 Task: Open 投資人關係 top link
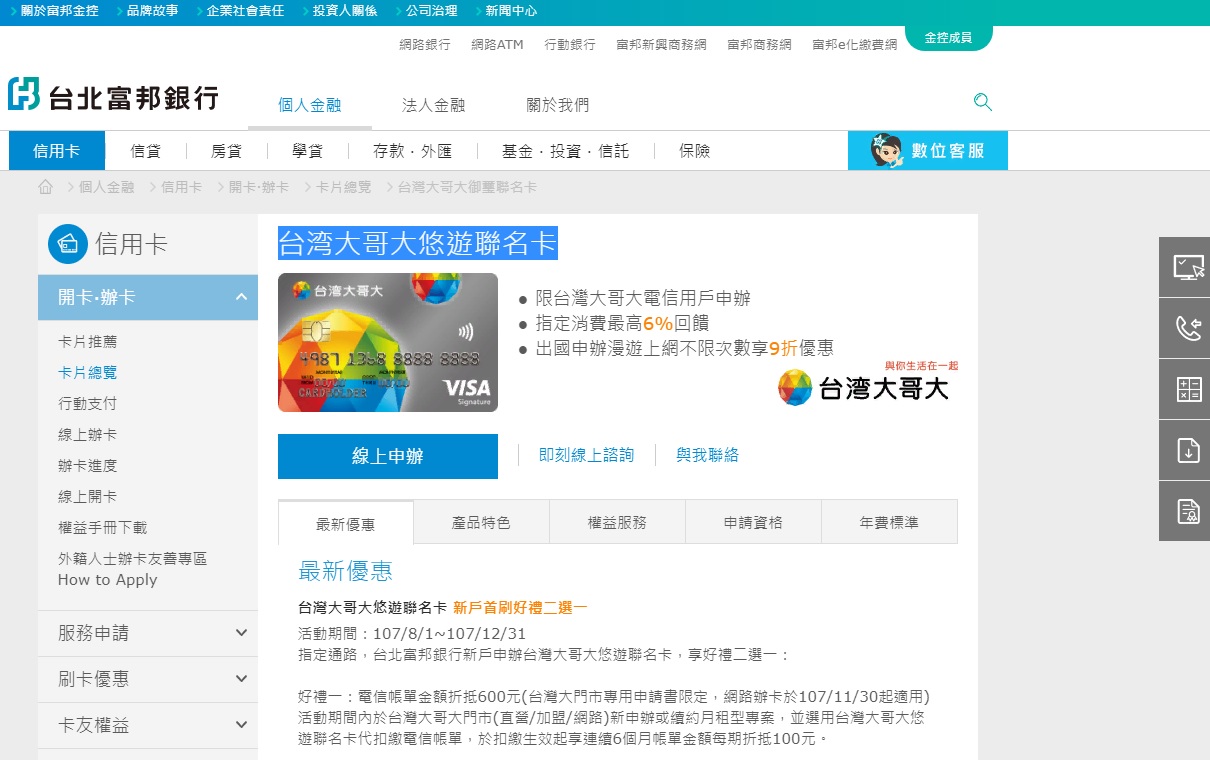click(344, 11)
